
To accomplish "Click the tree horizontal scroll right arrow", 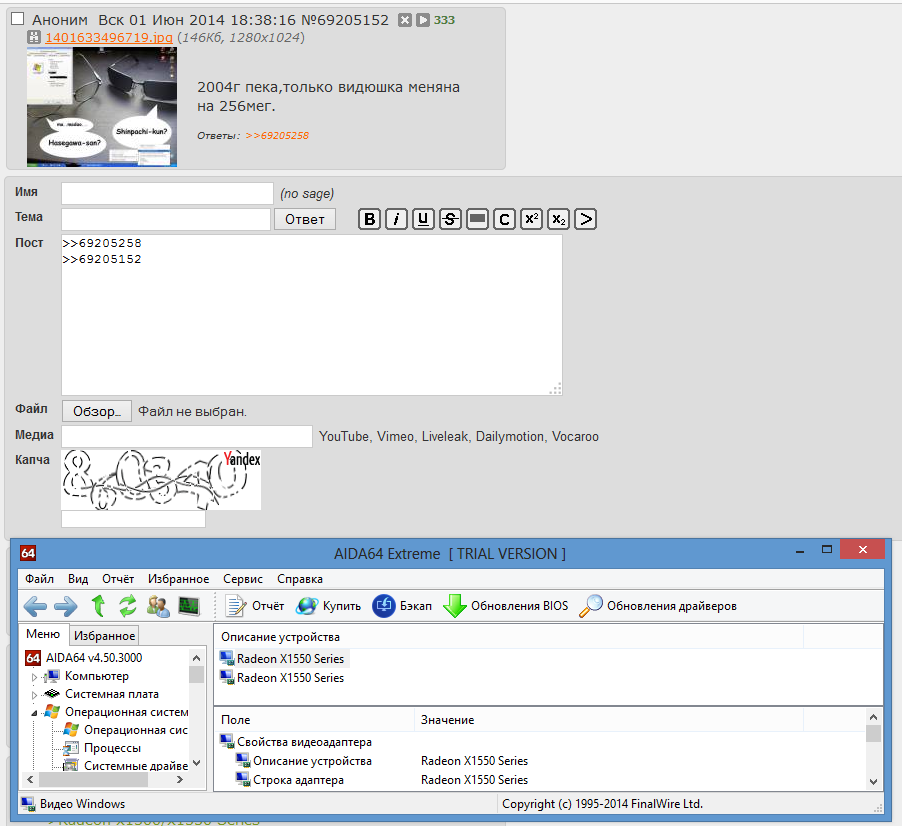I will [x=180, y=779].
